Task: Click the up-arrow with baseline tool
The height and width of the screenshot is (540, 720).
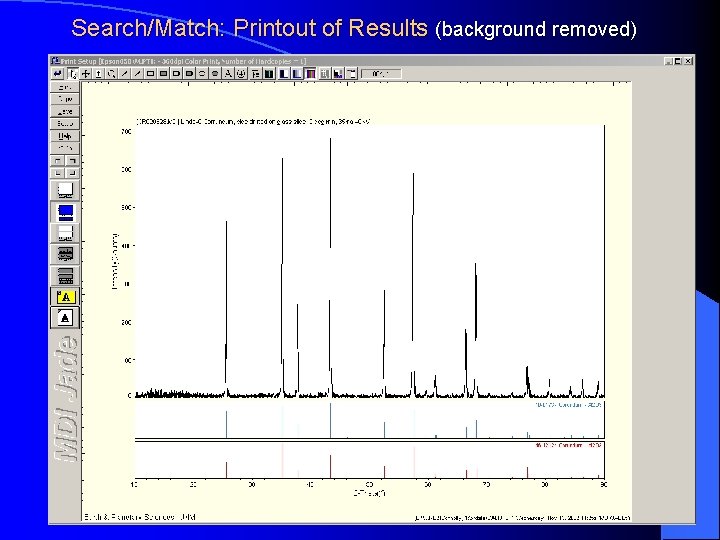Action: click(98, 73)
